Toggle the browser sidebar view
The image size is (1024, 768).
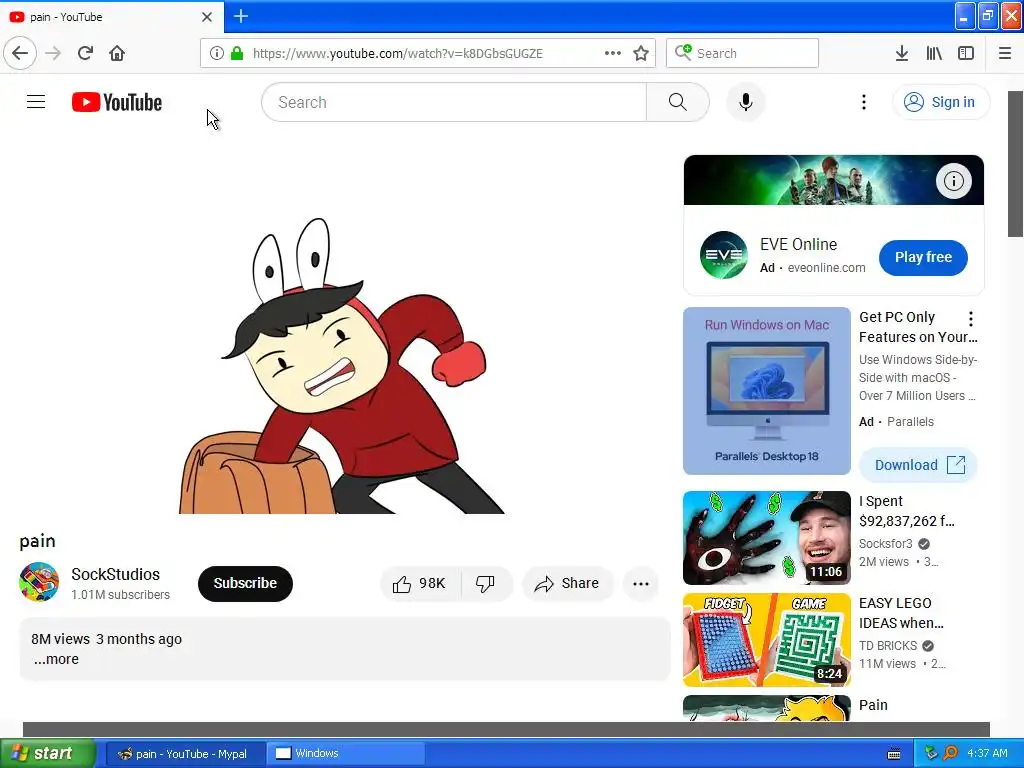(966, 53)
